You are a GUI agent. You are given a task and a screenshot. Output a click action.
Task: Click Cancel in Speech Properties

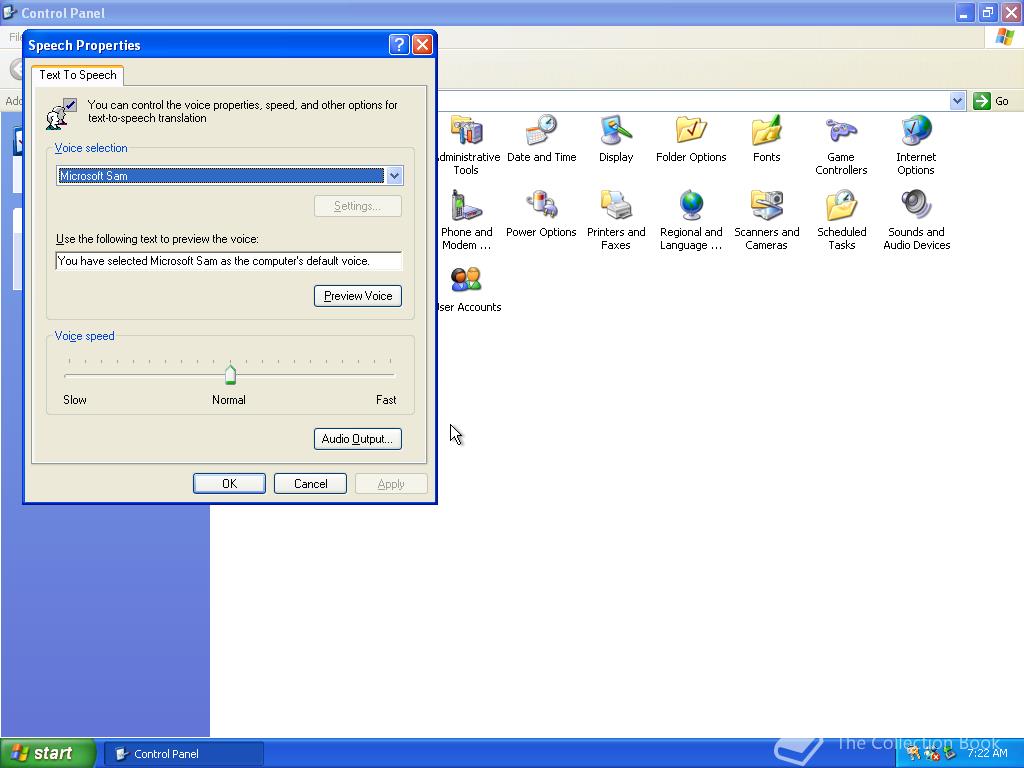click(x=310, y=484)
